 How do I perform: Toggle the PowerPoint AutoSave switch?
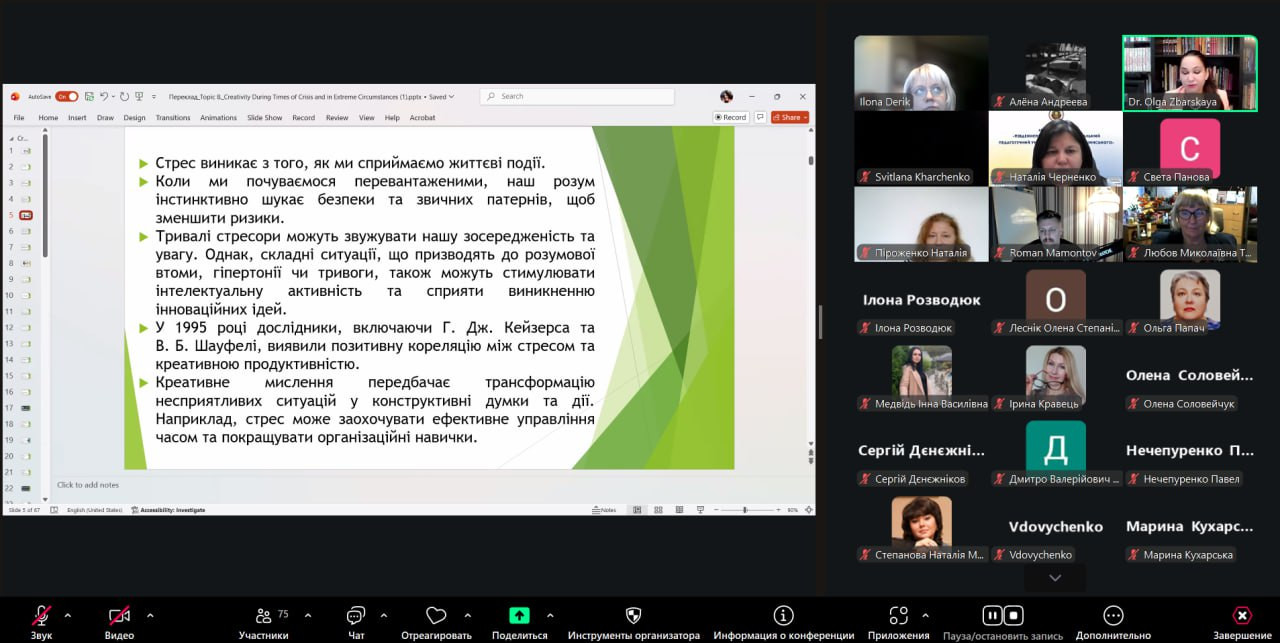[66, 97]
